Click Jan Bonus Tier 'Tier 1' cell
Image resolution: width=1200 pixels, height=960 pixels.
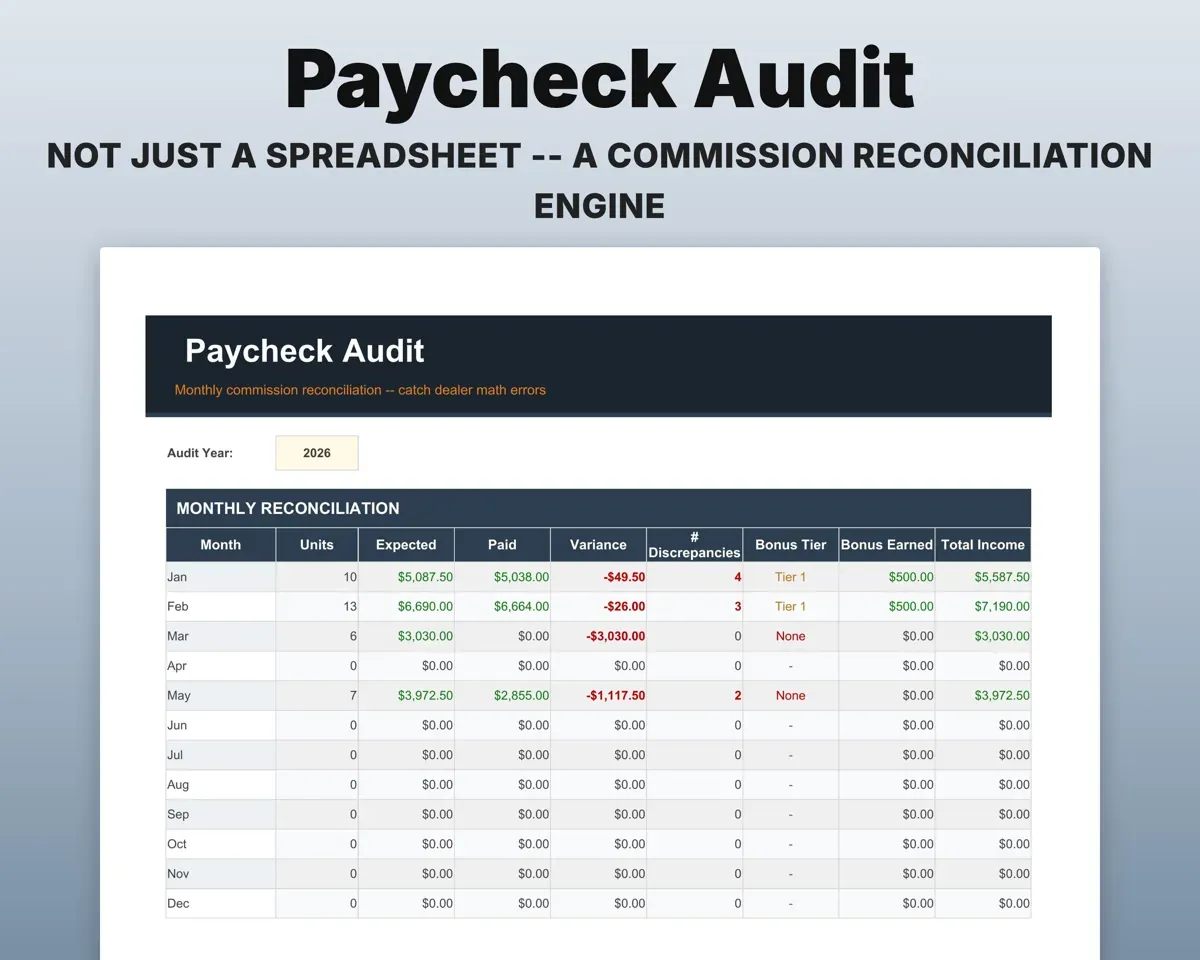click(791, 577)
